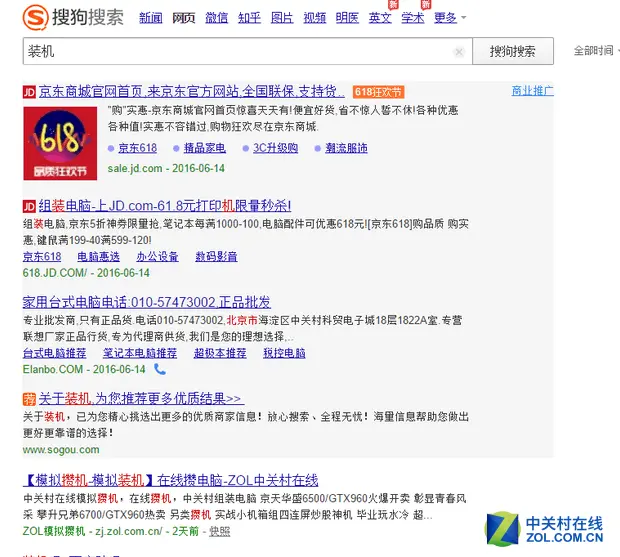620x557 pixels.
Task: Click the JD icon beside 京东商城官网首页
Action: pos(29,92)
